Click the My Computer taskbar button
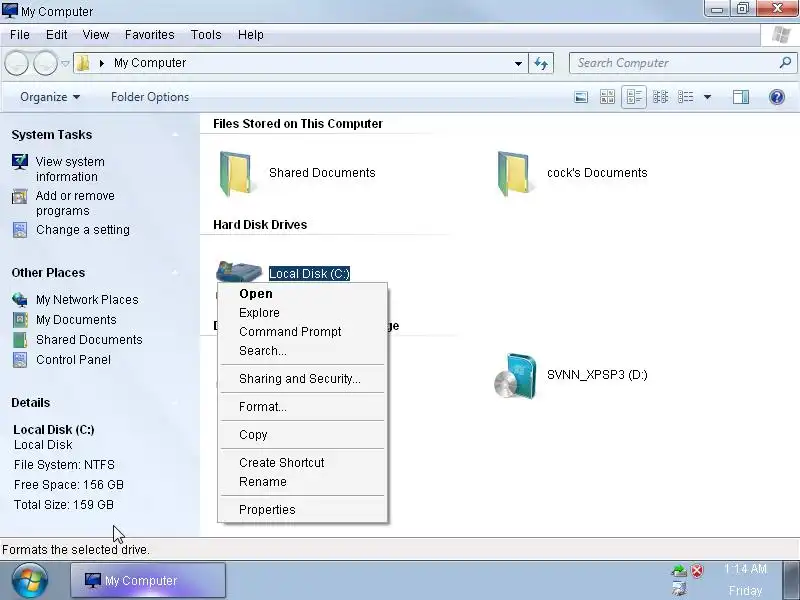Screen dimensions: 800x600 (x=148, y=580)
